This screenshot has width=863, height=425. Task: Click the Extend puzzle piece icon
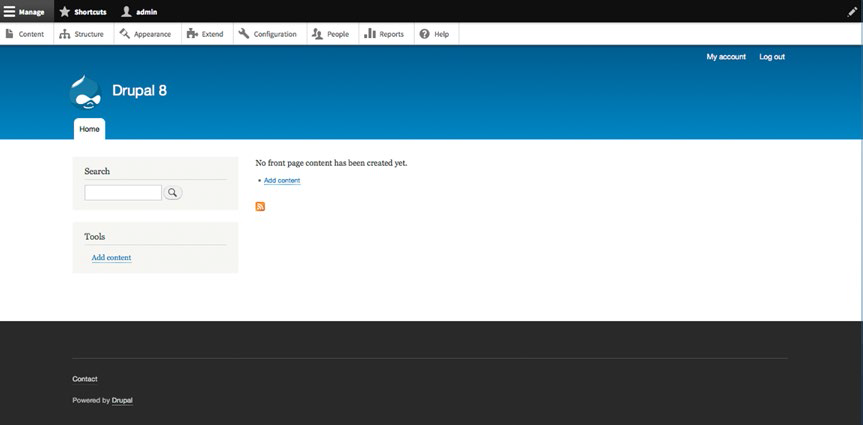192,34
